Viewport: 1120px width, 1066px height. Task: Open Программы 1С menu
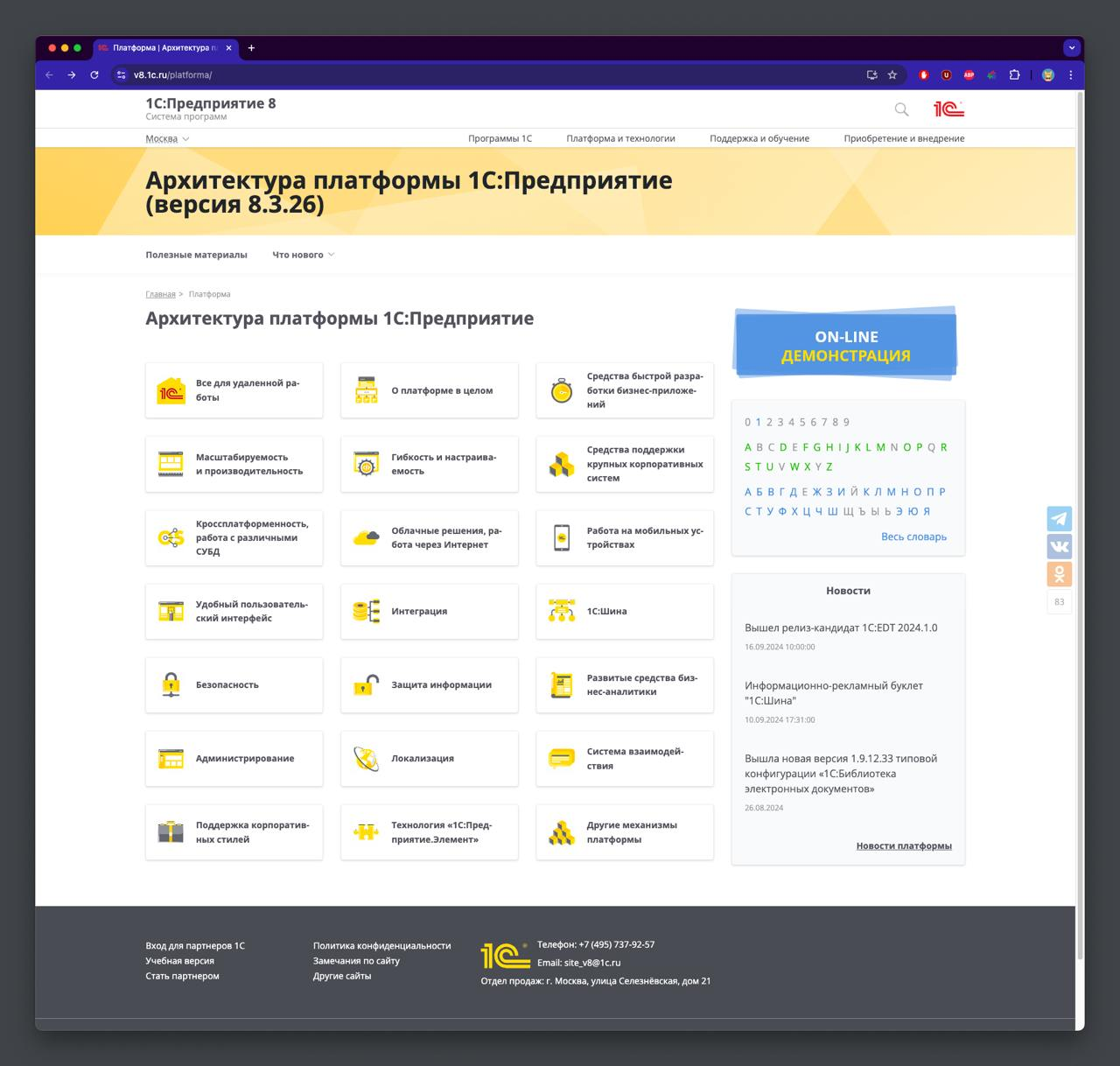coord(500,138)
